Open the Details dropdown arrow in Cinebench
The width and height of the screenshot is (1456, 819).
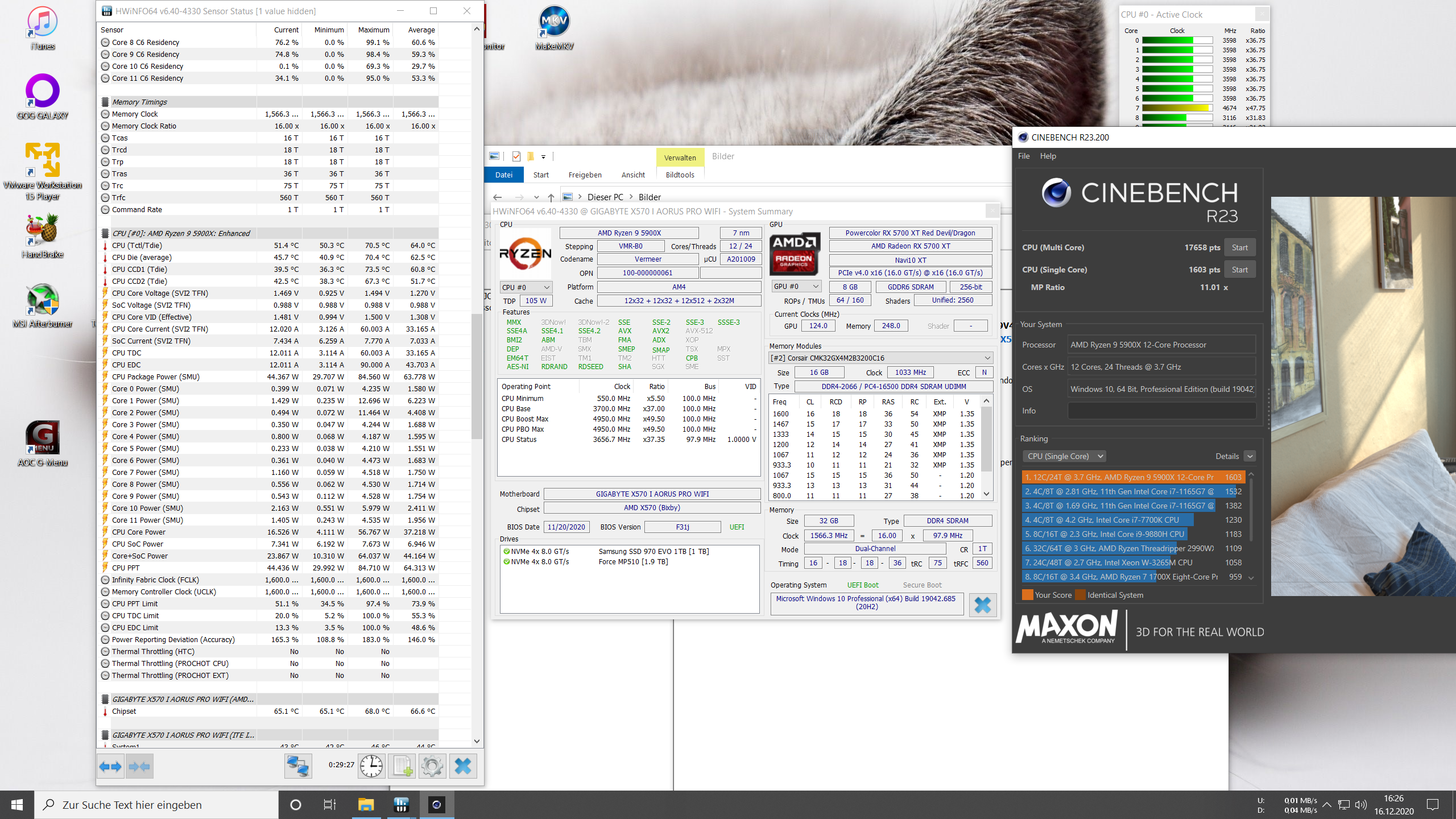[1250, 456]
